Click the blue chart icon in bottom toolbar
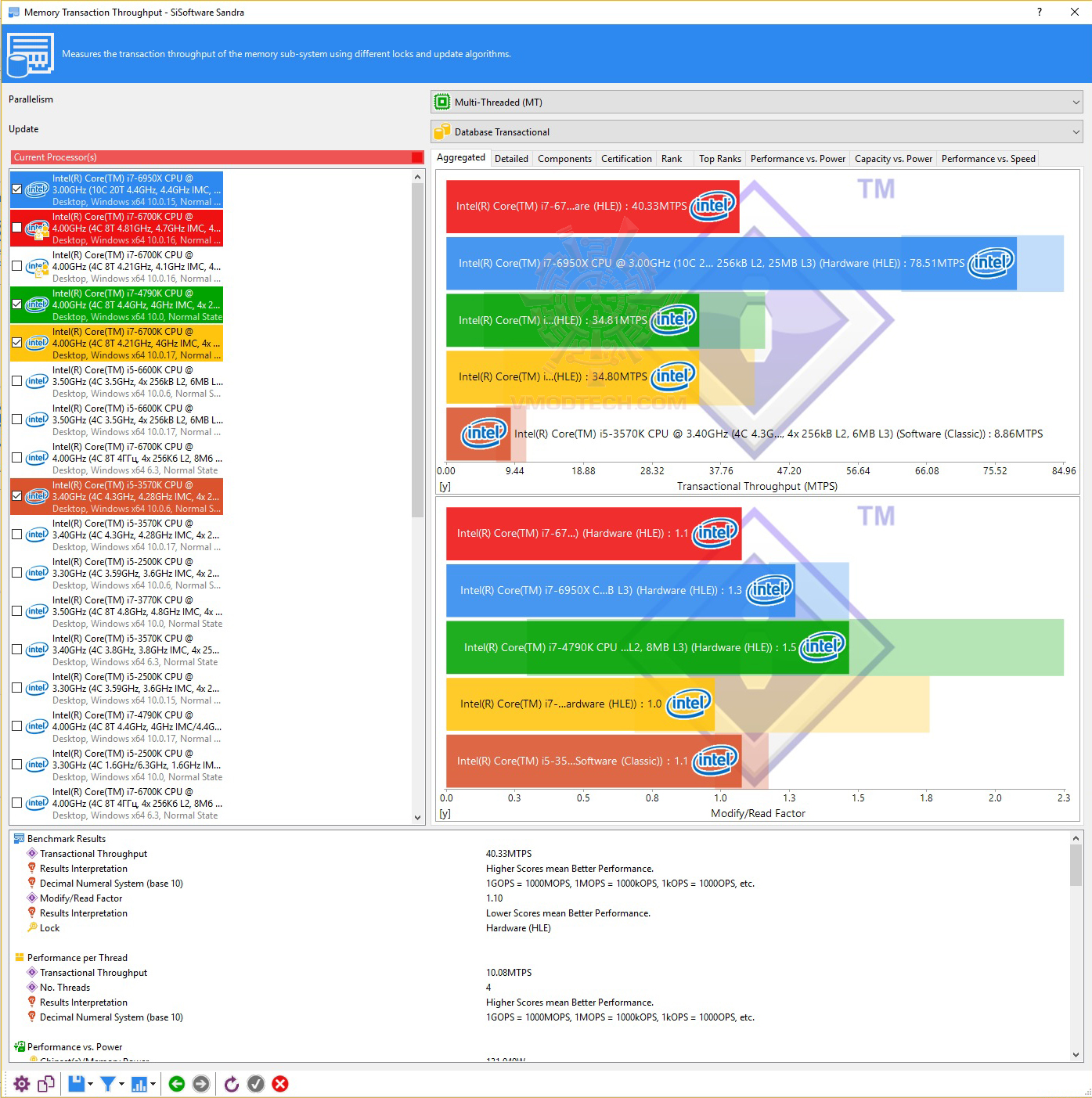Viewport: 1092px width, 1098px height. tap(139, 1084)
